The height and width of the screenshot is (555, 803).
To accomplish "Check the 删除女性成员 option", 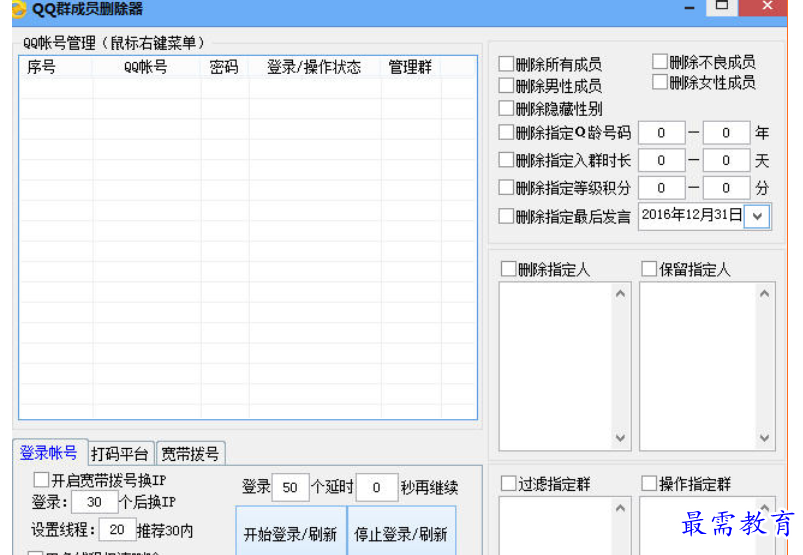I will point(660,82).
